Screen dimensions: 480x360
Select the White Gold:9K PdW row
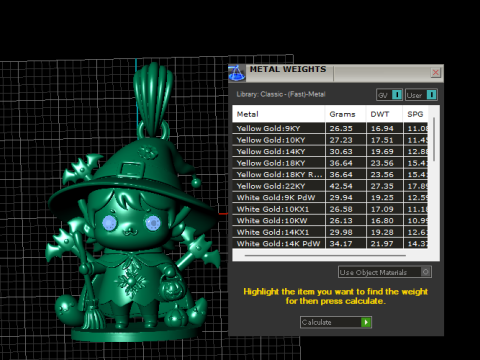coord(330,197)
